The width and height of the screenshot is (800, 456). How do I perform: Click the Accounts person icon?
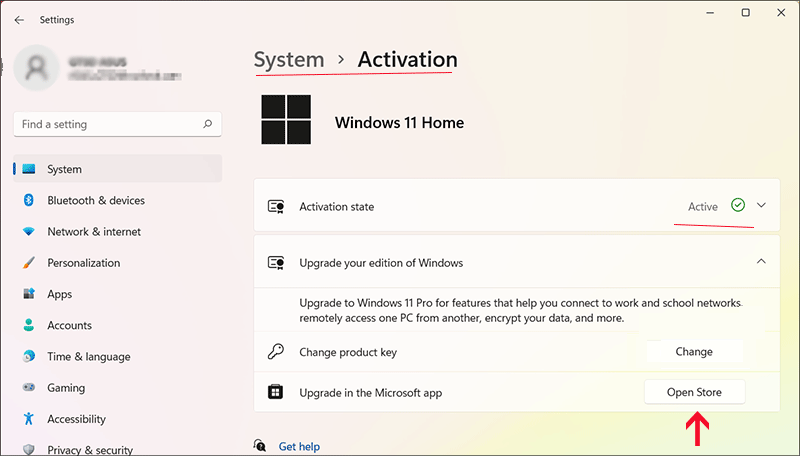pos(29,325)
